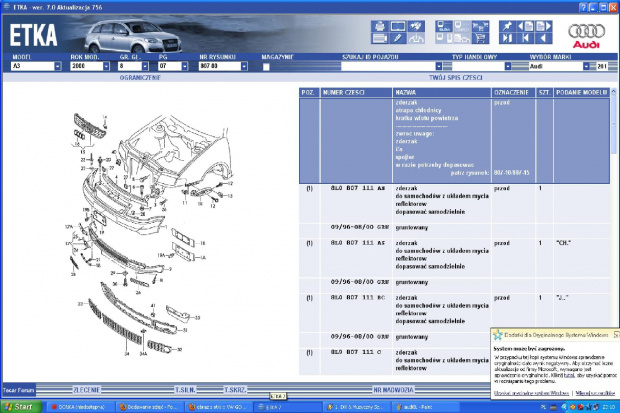
Task: Click the skip-forward bar icon
Action: [507, 38]
